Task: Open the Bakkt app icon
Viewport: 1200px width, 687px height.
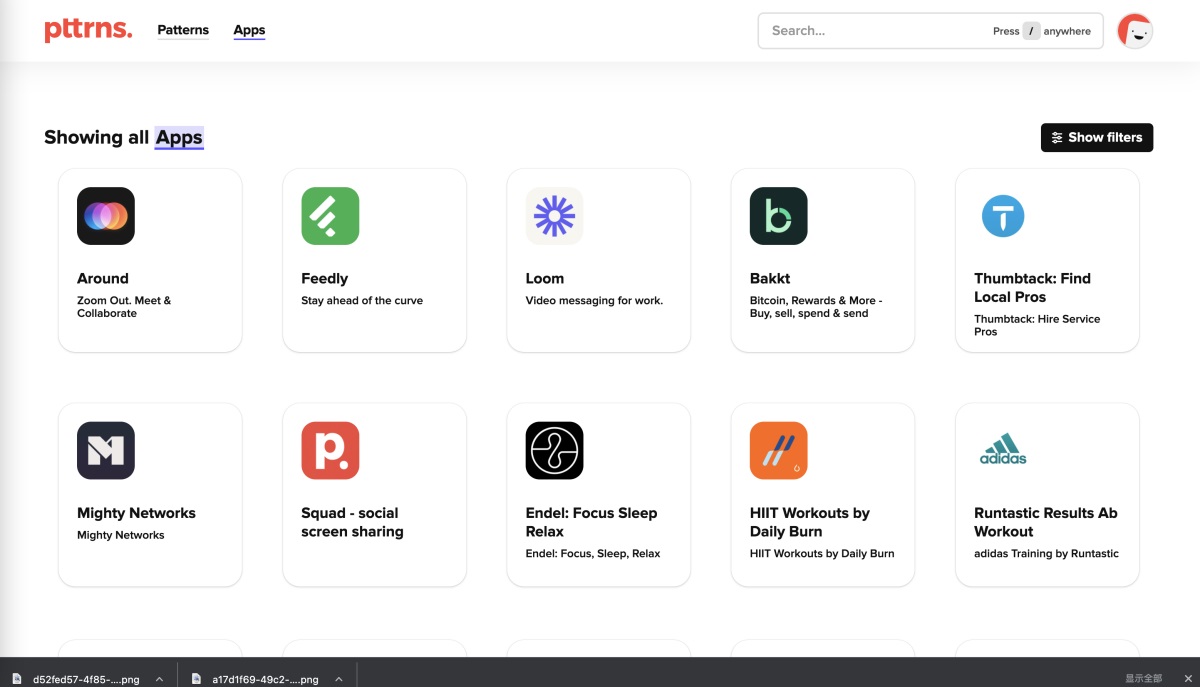Action: coord(778,216)
